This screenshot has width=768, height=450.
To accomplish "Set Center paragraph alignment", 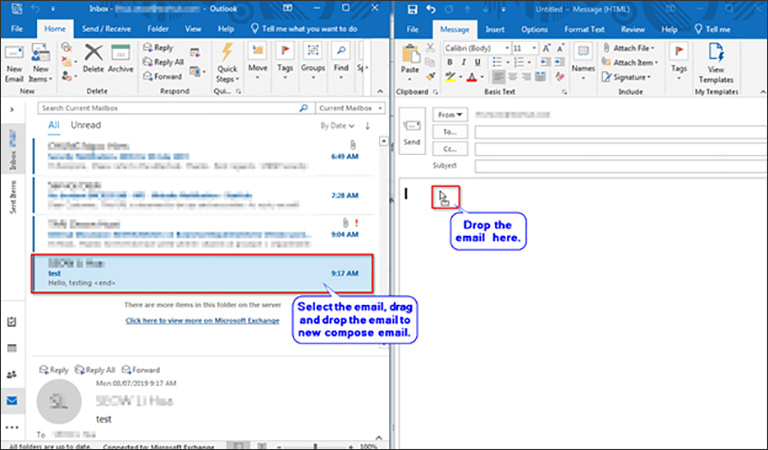I will [513, 76].
